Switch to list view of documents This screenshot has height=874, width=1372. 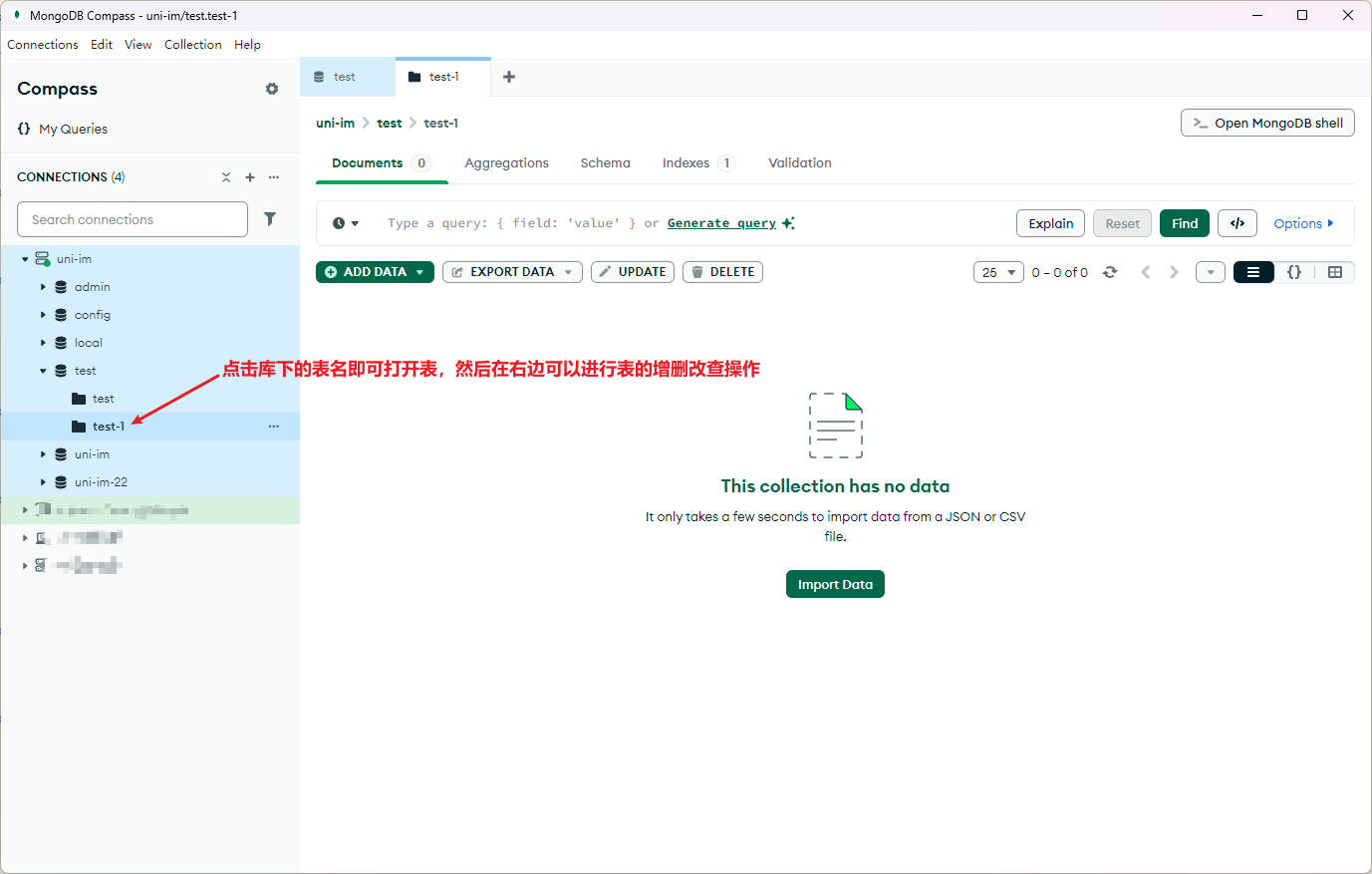[x=1253, y=272]
